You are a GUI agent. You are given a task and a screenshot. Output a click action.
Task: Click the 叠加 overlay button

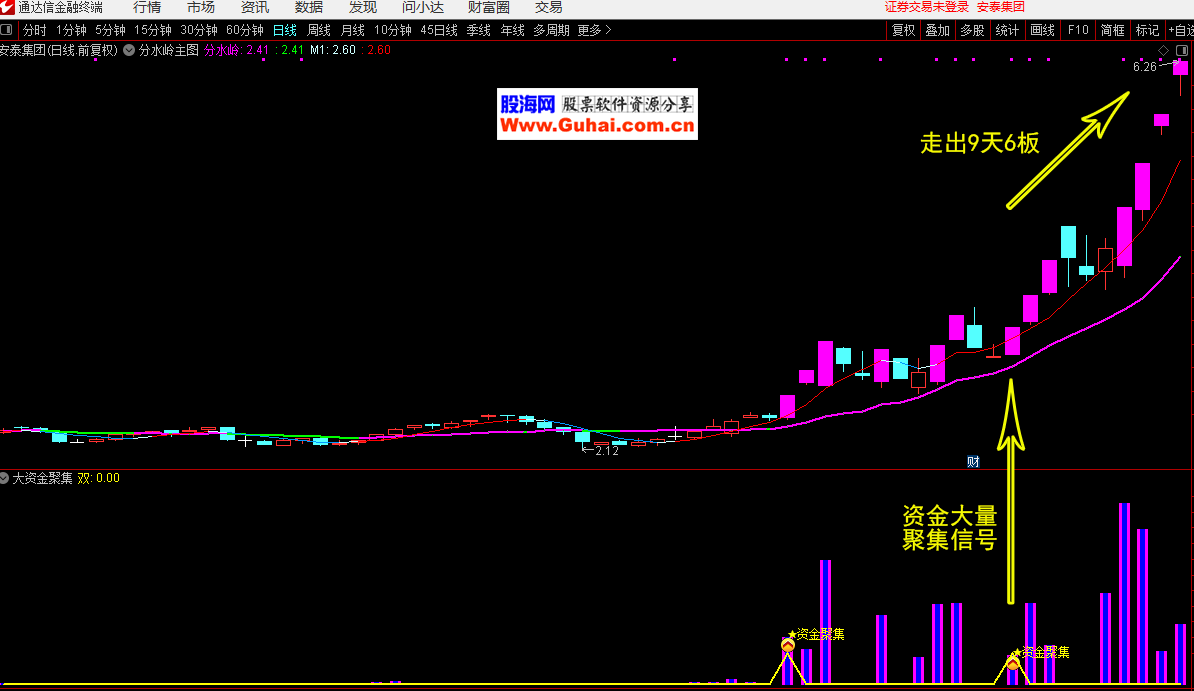(937, 30)
